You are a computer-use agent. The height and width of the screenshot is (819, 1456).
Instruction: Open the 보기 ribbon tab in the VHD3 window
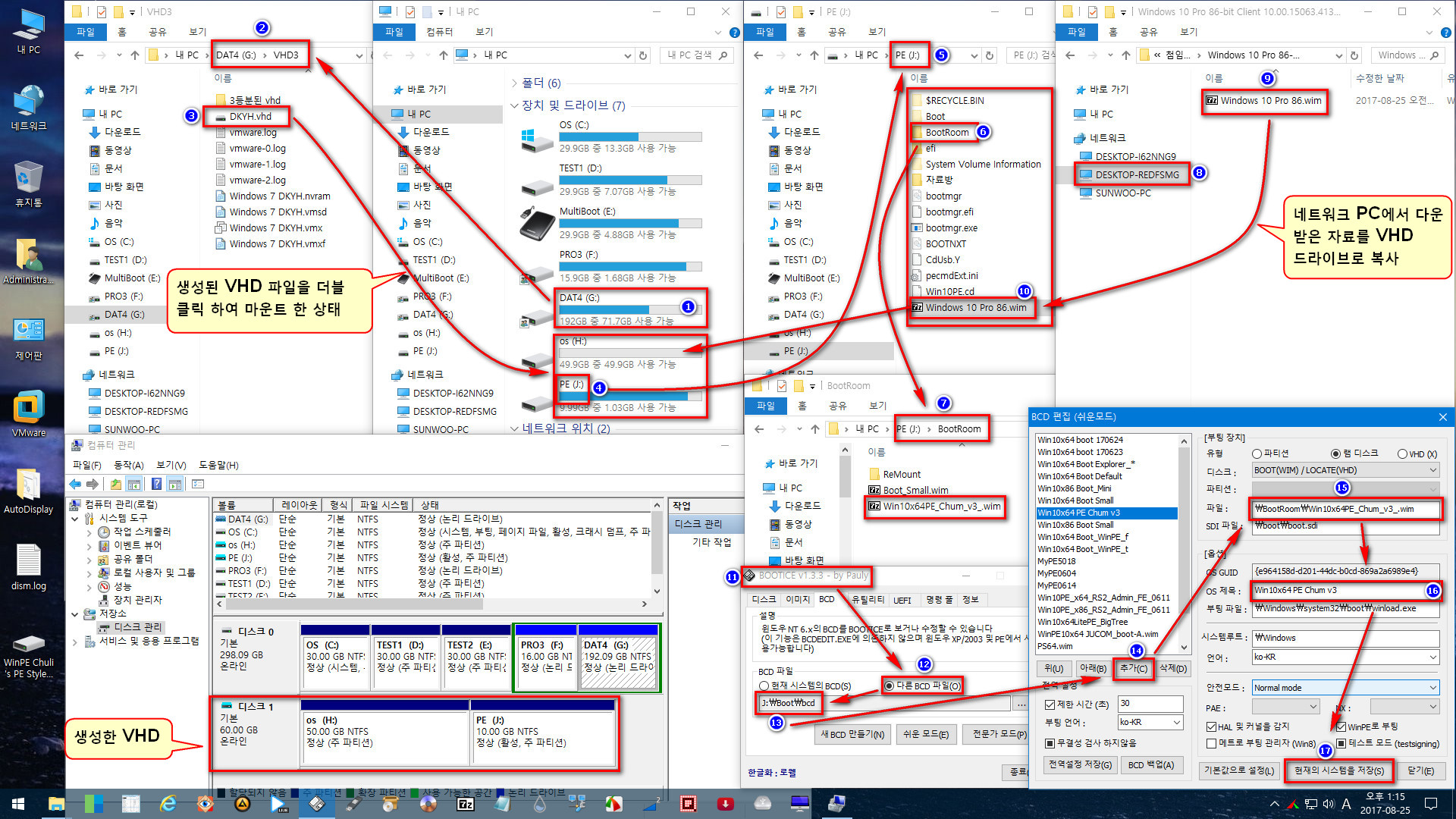(198, 32)
